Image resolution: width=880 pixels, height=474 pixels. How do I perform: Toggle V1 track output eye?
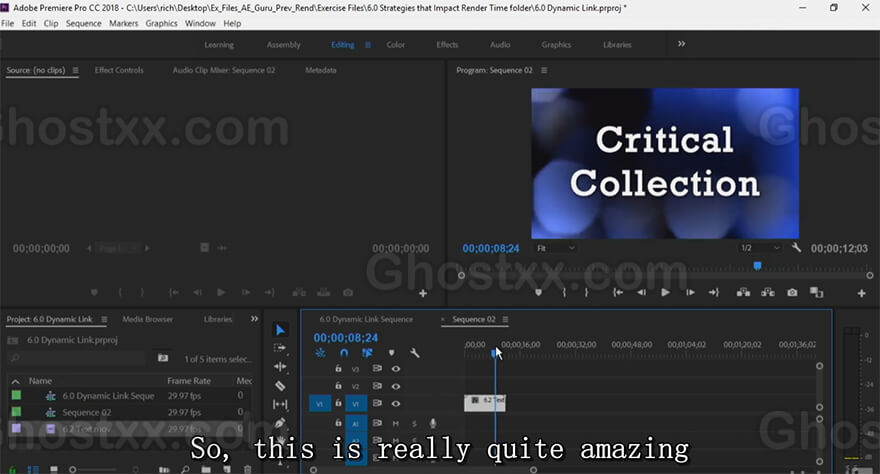[396, 403]
